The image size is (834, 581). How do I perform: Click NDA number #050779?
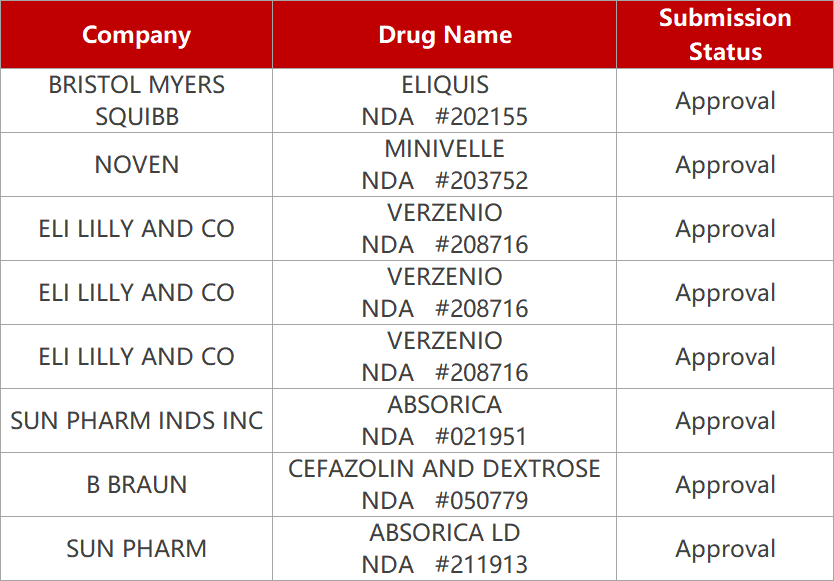coord(444,501)
